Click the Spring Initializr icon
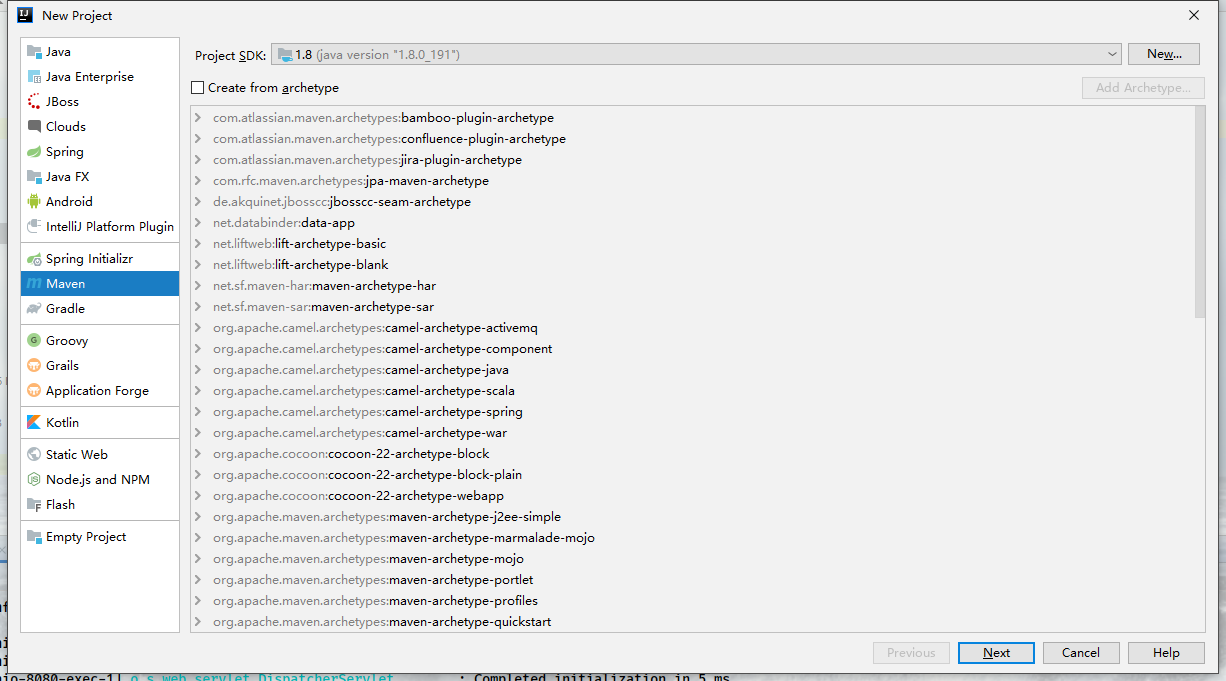Viewport: 1226px width, 681px height. [x=34, y=259]
